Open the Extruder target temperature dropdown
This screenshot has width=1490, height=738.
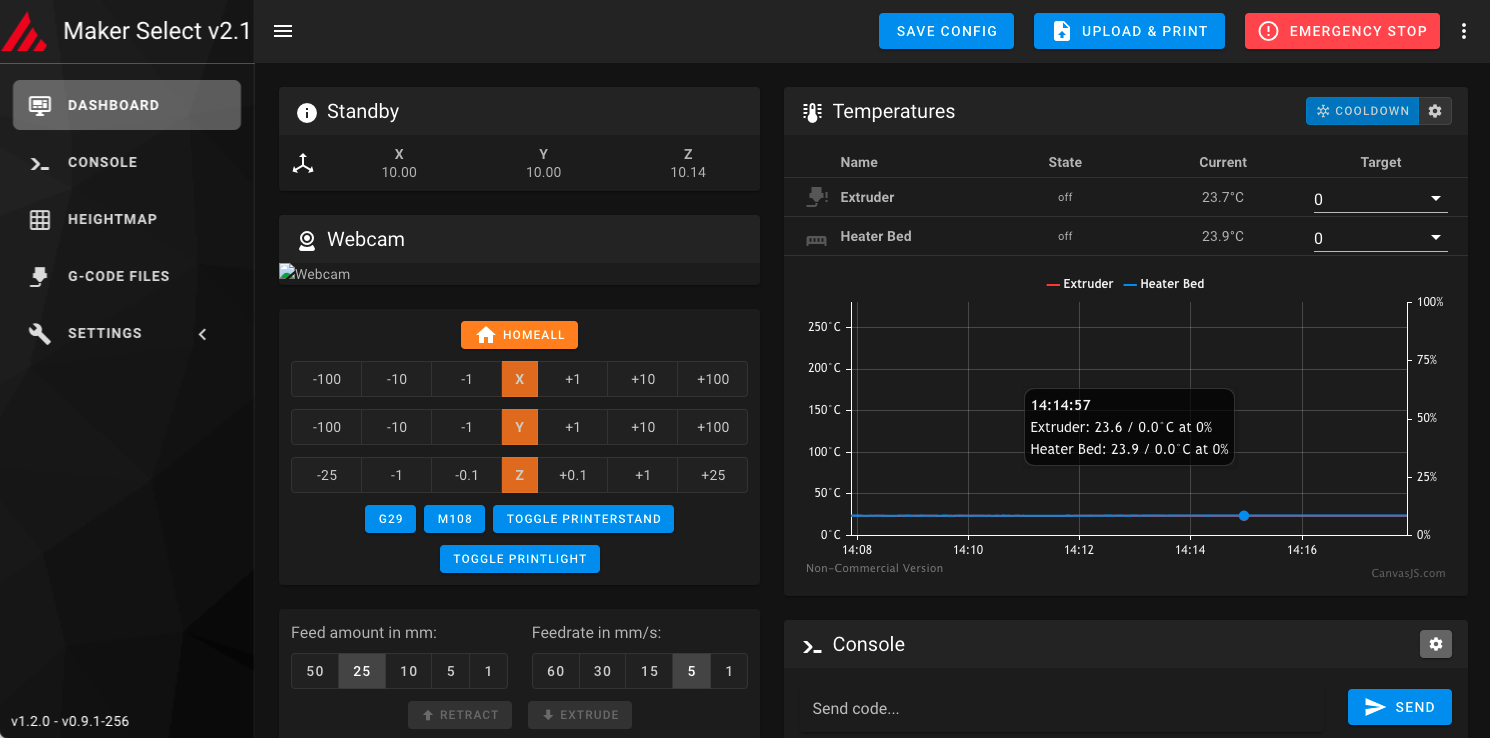pos(1380,199)
